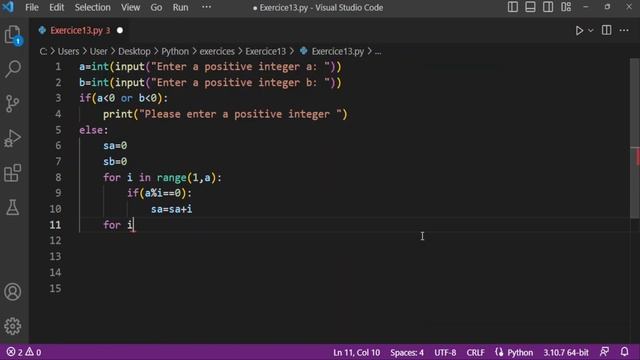640x360 pixels.
Task: Open the Testing flask view
Action: point(13,207)
